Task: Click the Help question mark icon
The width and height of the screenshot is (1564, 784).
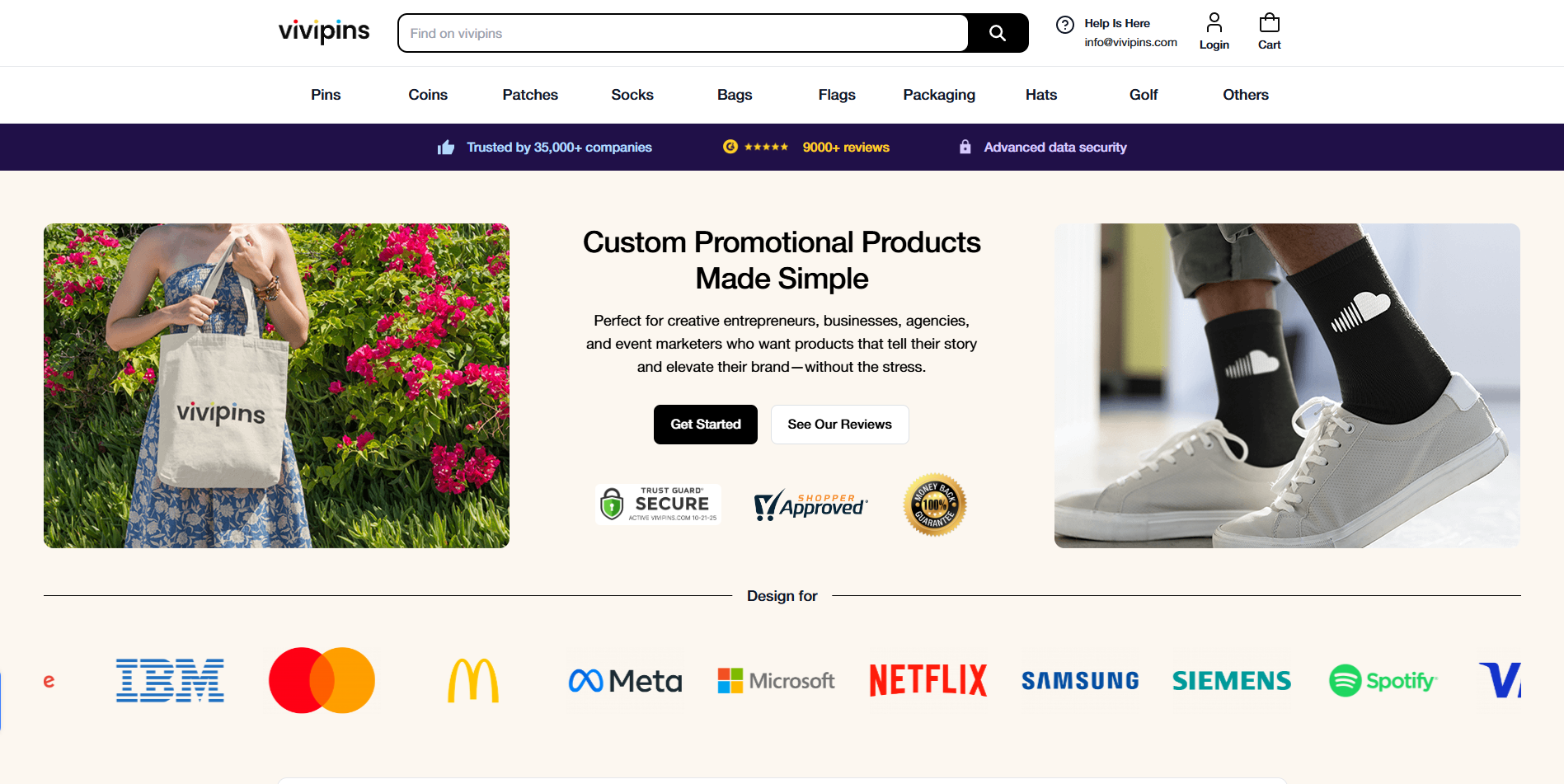Action: [x=1065, y=25]
